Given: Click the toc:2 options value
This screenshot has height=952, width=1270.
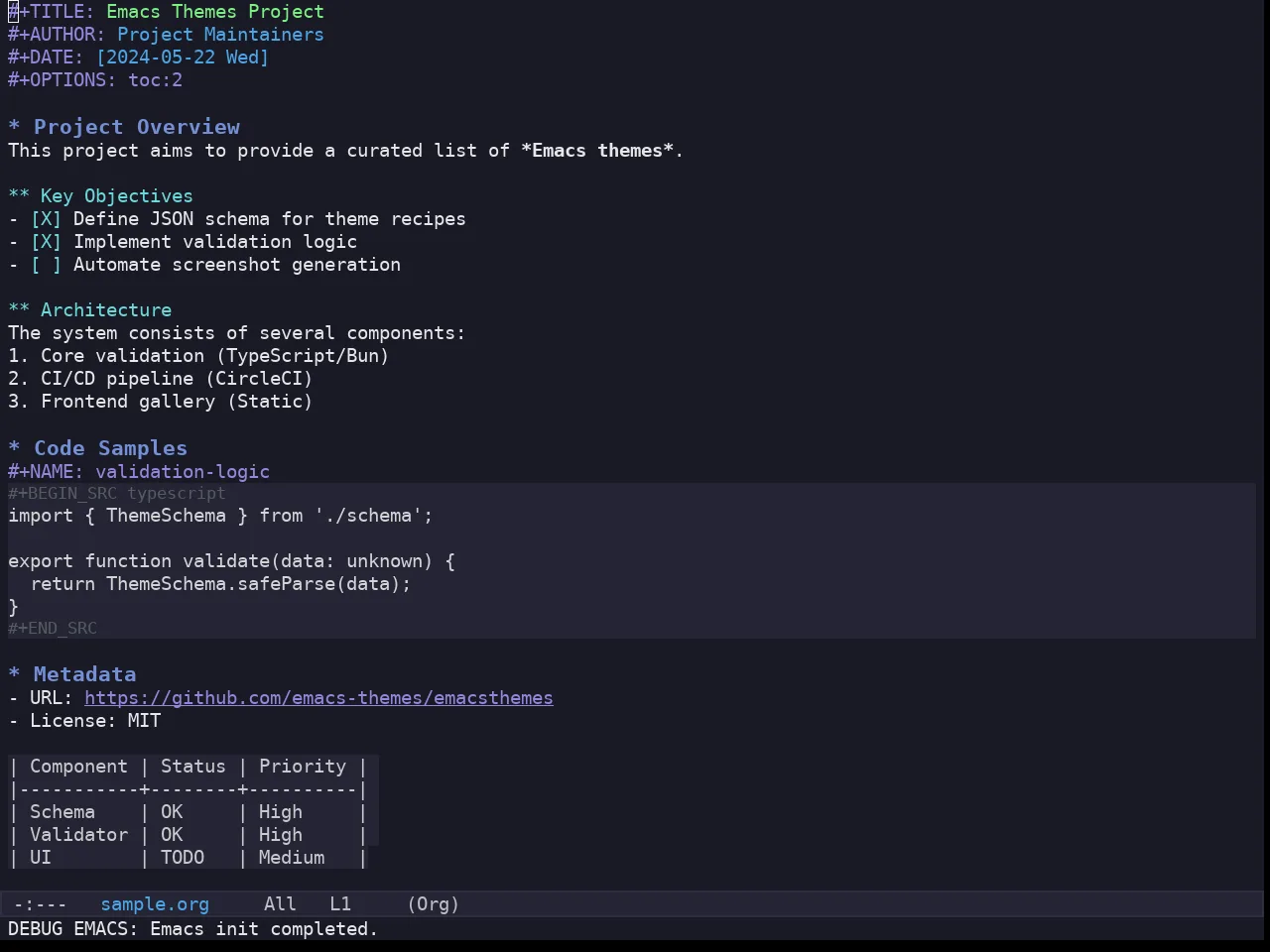Looking at the screenshot, I should [155, 80].
